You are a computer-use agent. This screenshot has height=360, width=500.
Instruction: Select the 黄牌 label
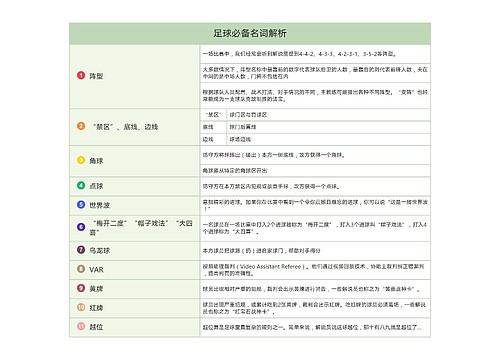[96, 288]
